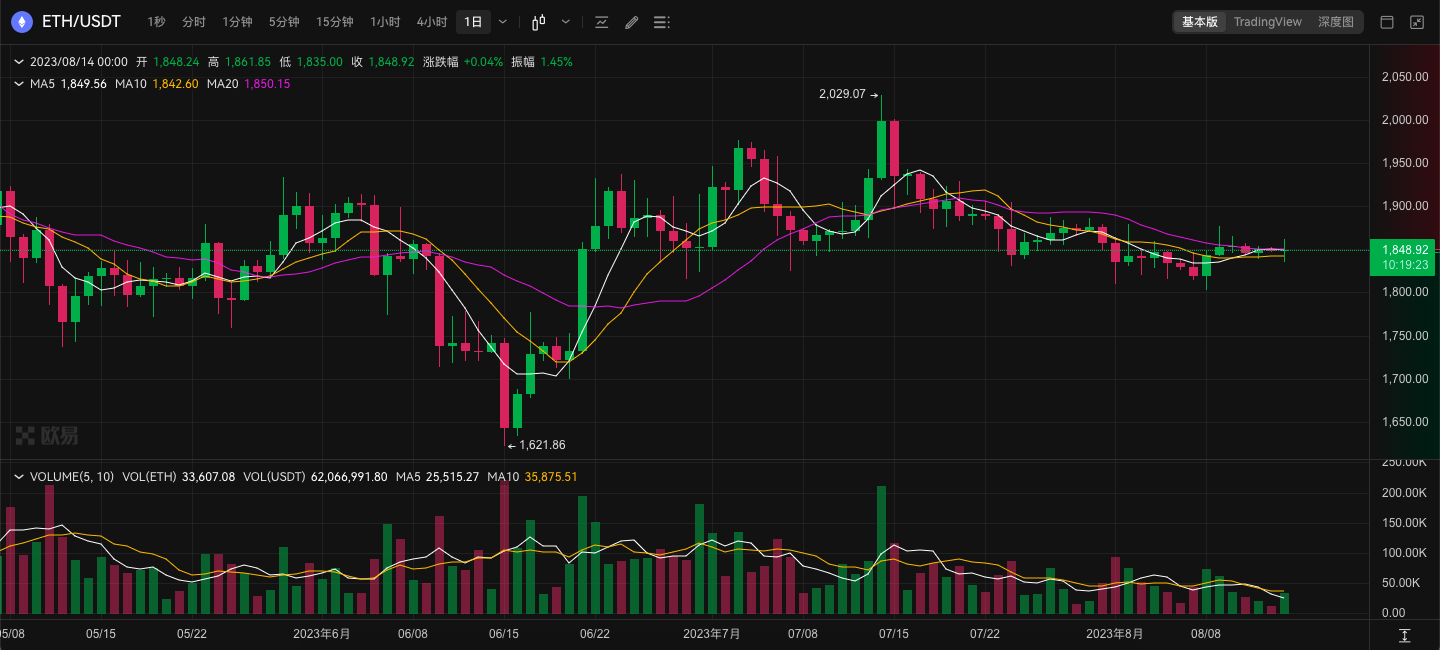
Task: Switch to the TradingView tab
Action: coord(1267,22)
